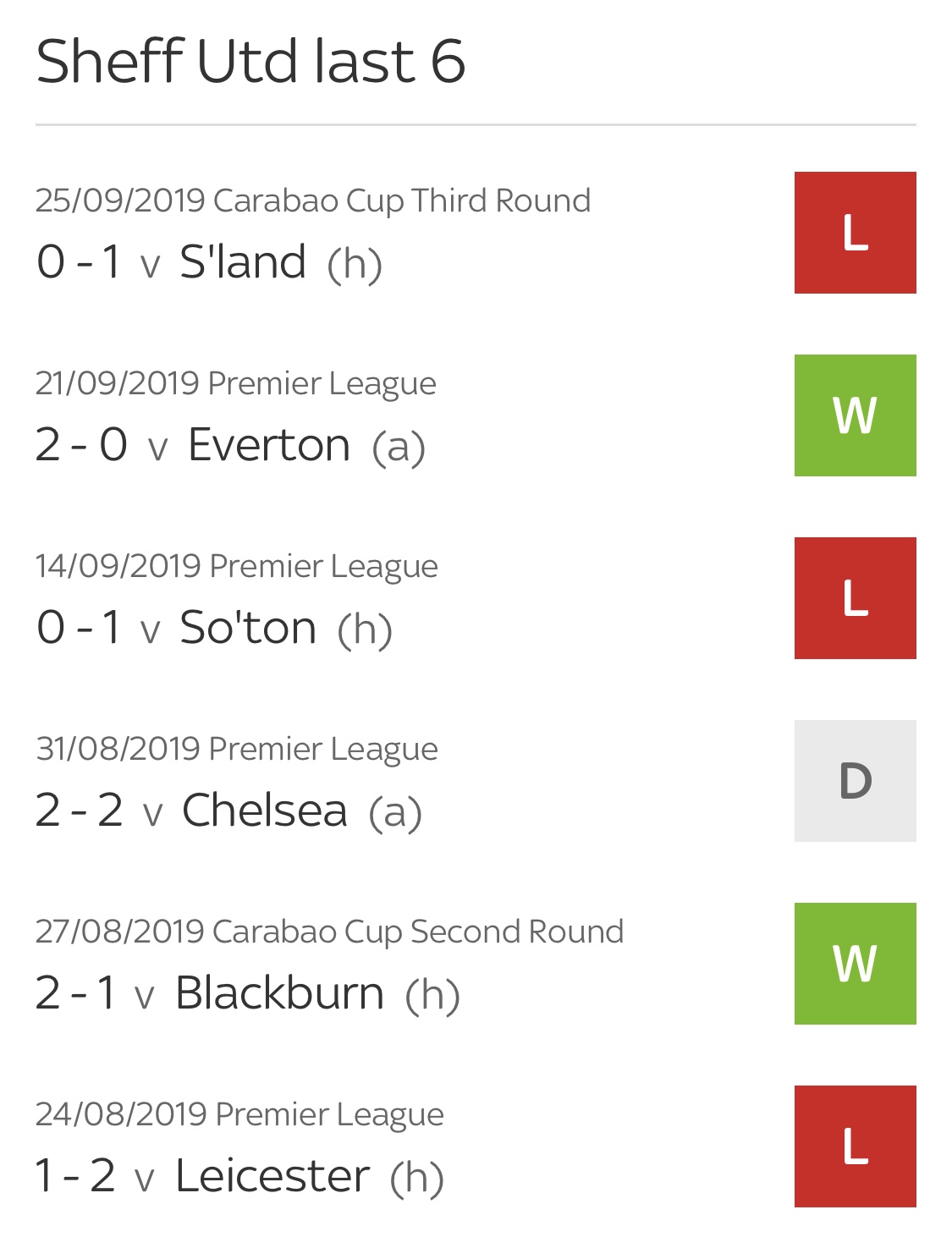Open the 2 - 1 v Blackburn result
952x1237 pixels.
pyautogui.click(x=247, y=993)
